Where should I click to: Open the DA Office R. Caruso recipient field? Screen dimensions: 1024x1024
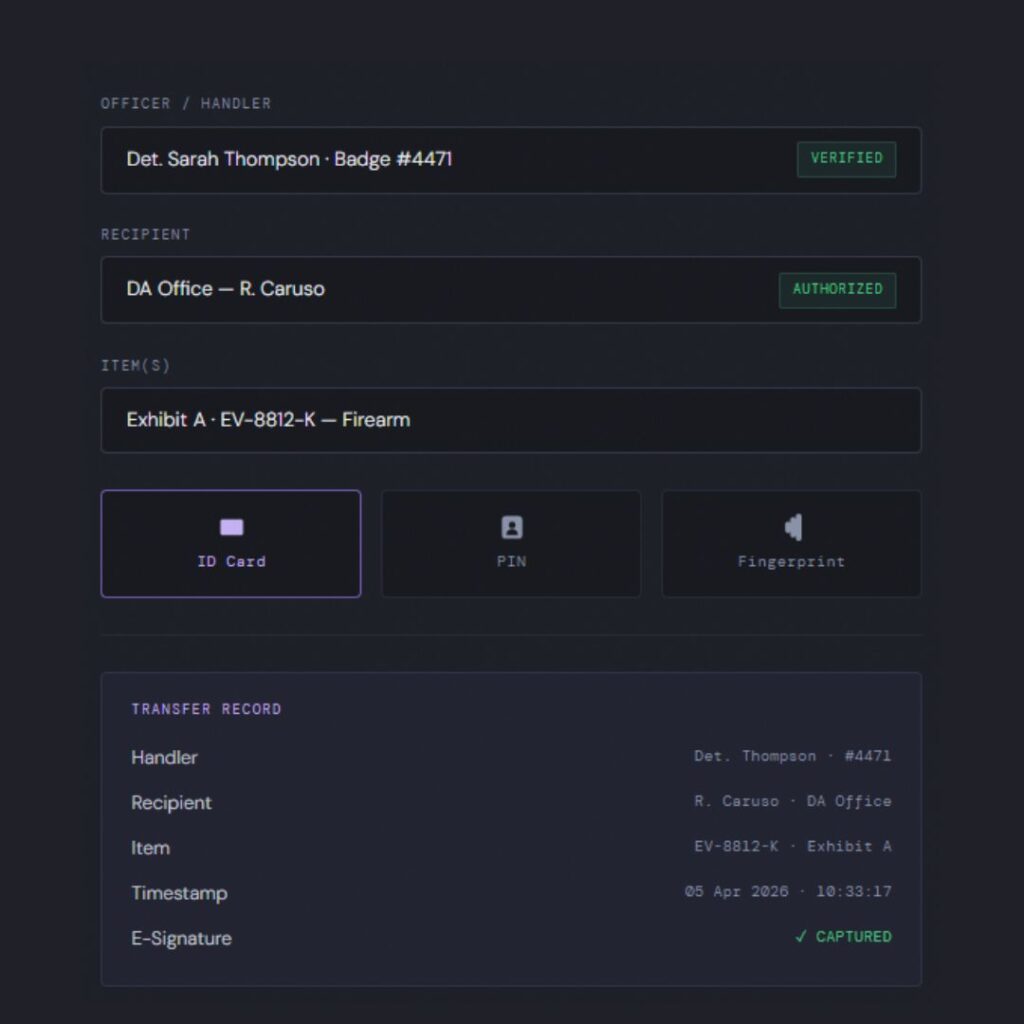[x=225, y=289]
